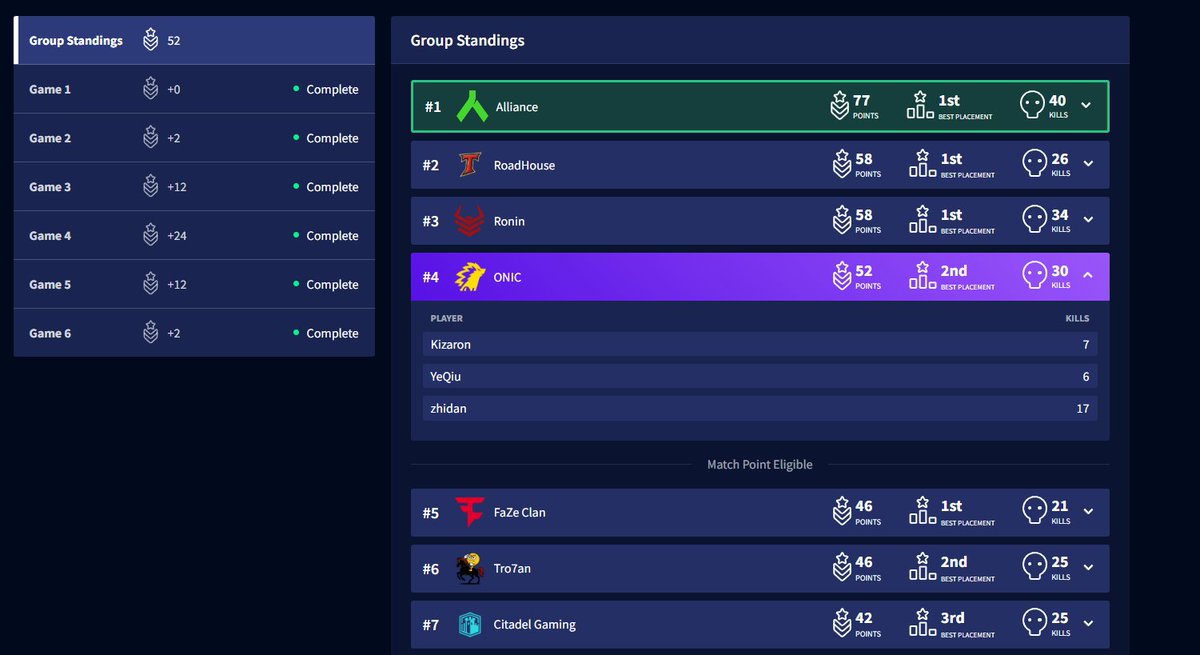
Task: Click the Tro7an team name
Action: click(512, 568)
